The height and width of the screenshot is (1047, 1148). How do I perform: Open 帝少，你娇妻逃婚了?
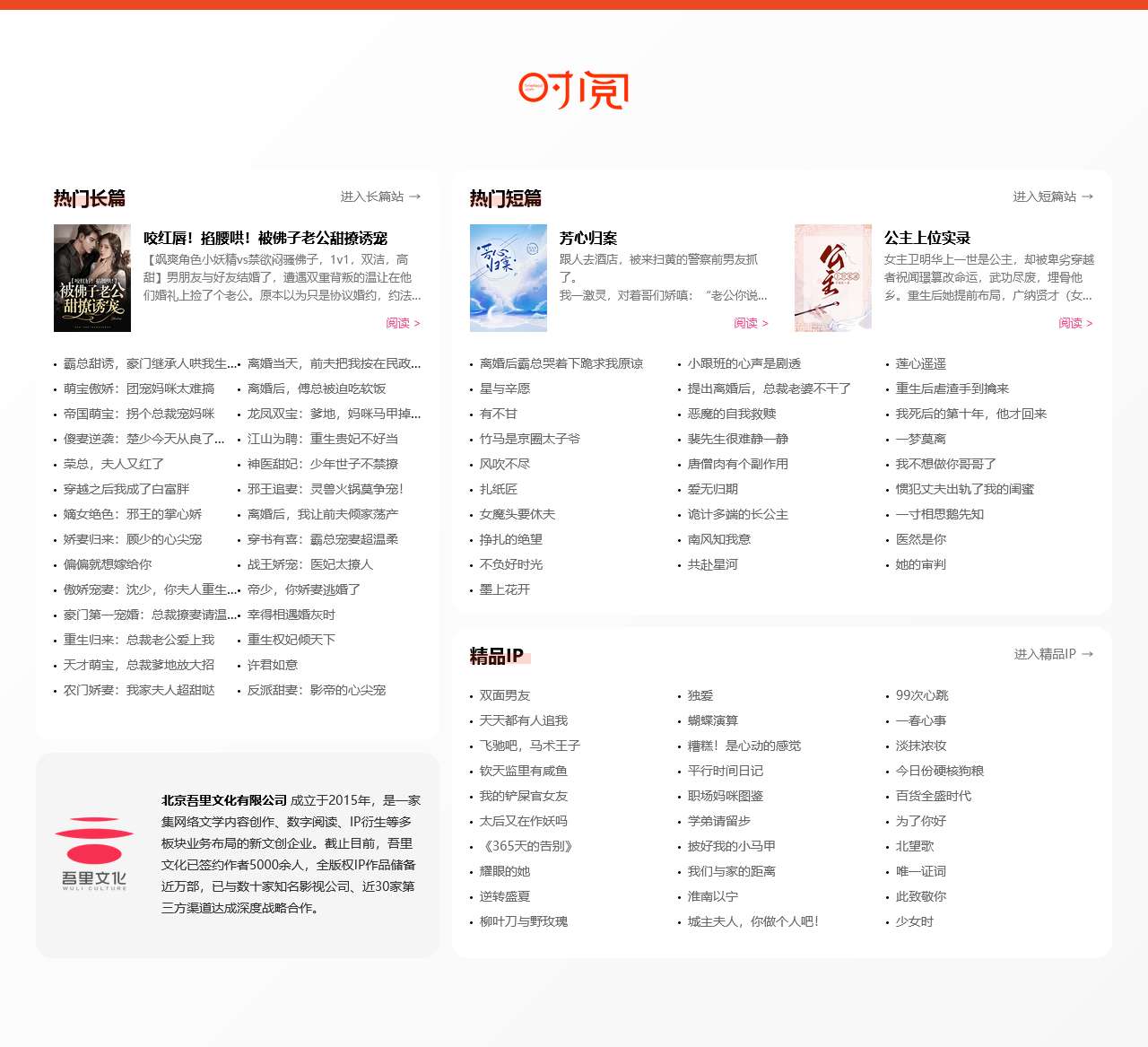(304, 589)
